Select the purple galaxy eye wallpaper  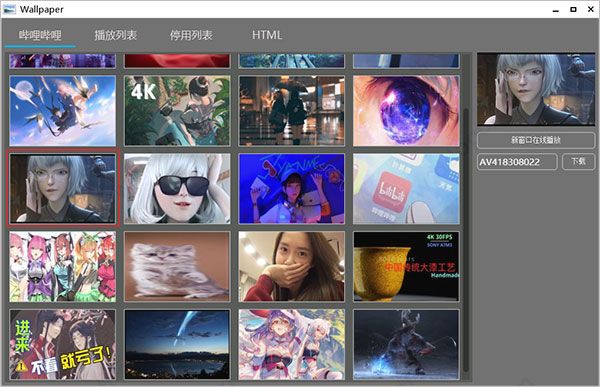point(406,111)
